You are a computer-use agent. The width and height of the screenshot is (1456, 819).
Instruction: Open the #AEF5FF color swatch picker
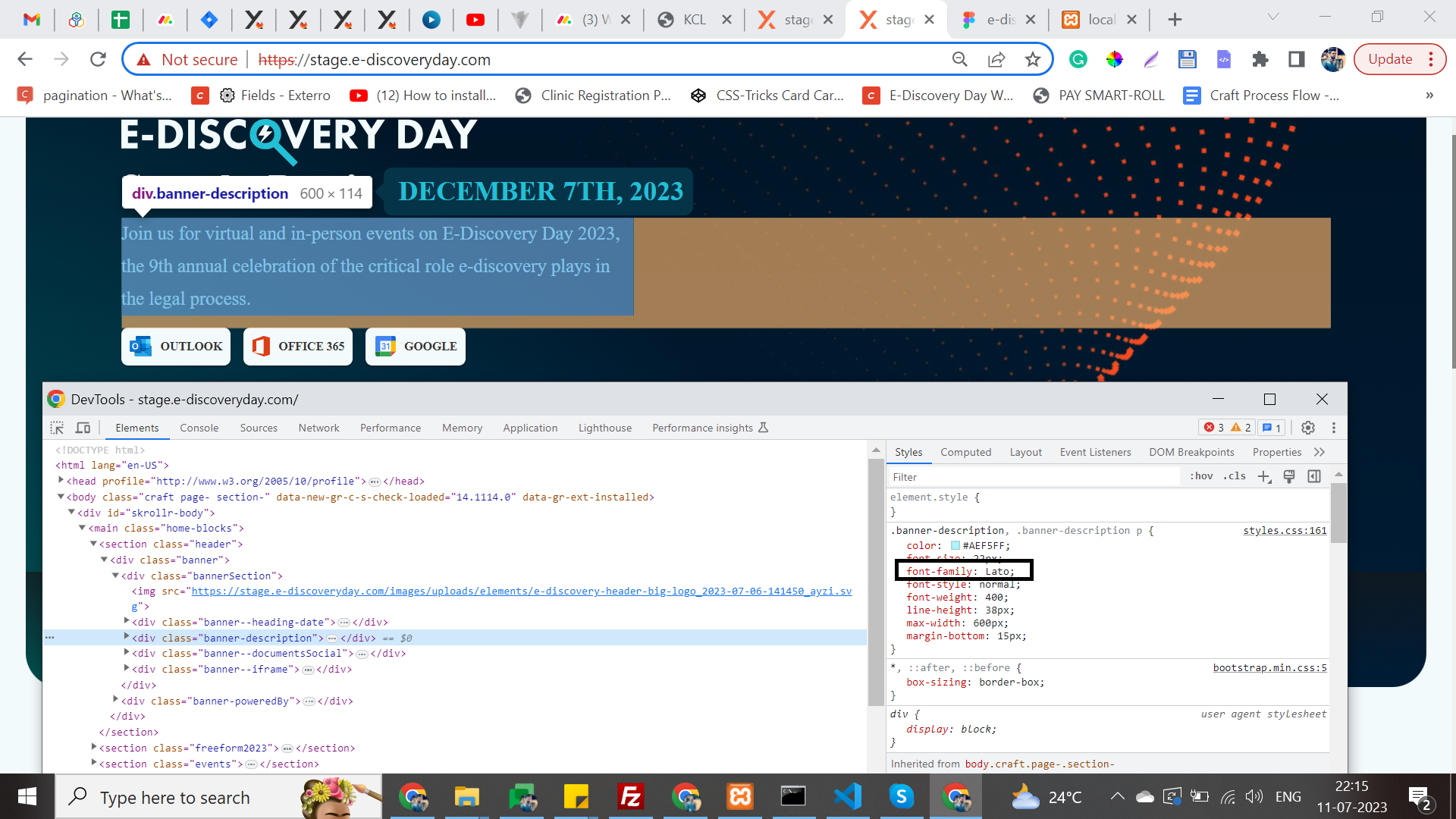point(955,545)
